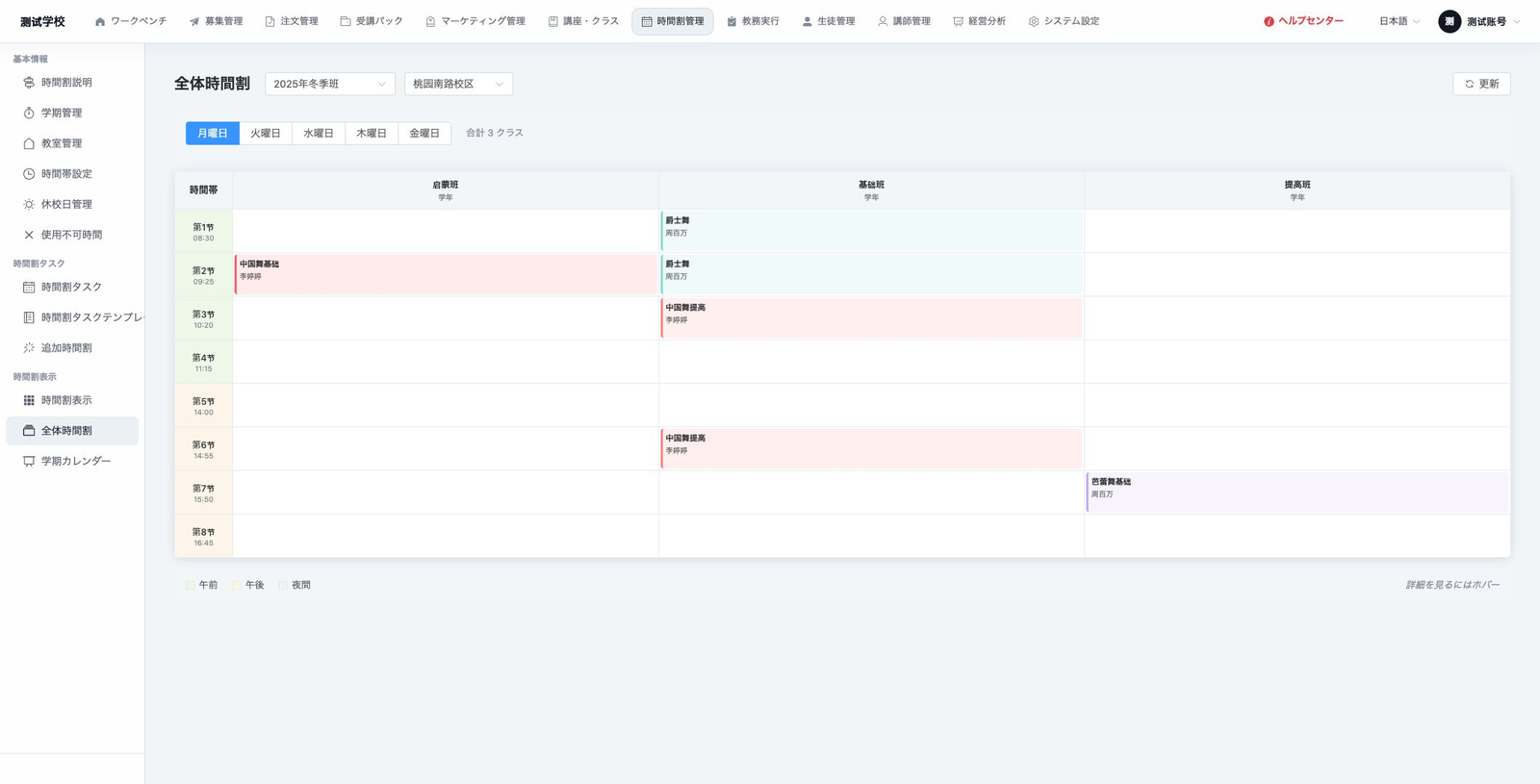Click the 中国舞提高 block at 第6节
This screenshot has width=1540, height=784.
tap(872, 448)
